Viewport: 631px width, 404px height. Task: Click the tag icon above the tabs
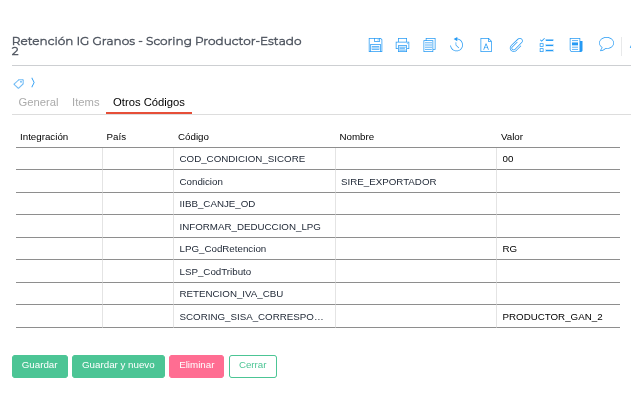18,83
